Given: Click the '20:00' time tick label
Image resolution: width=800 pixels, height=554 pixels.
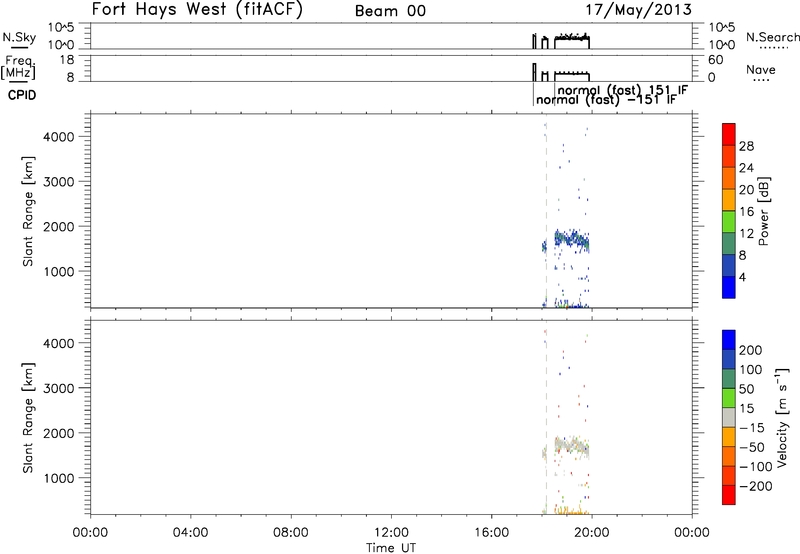Looking at the screenshot, I should point(591,533).
